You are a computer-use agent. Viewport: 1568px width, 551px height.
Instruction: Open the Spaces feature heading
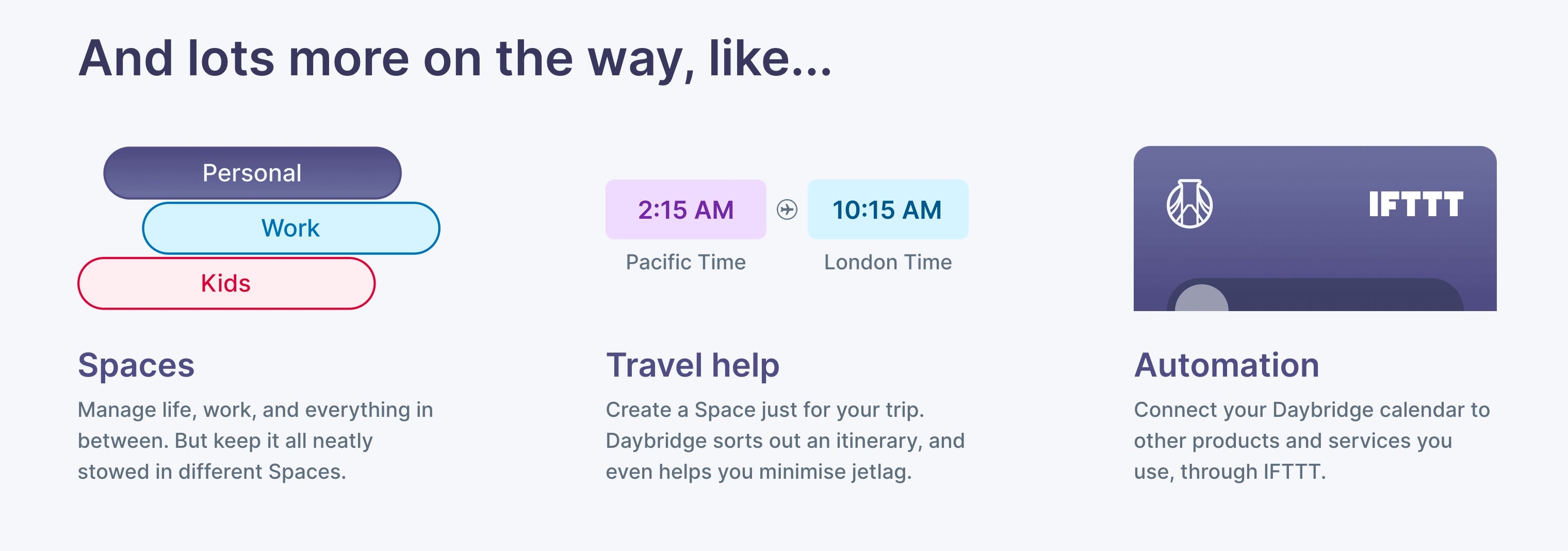[x=136, y=365]
